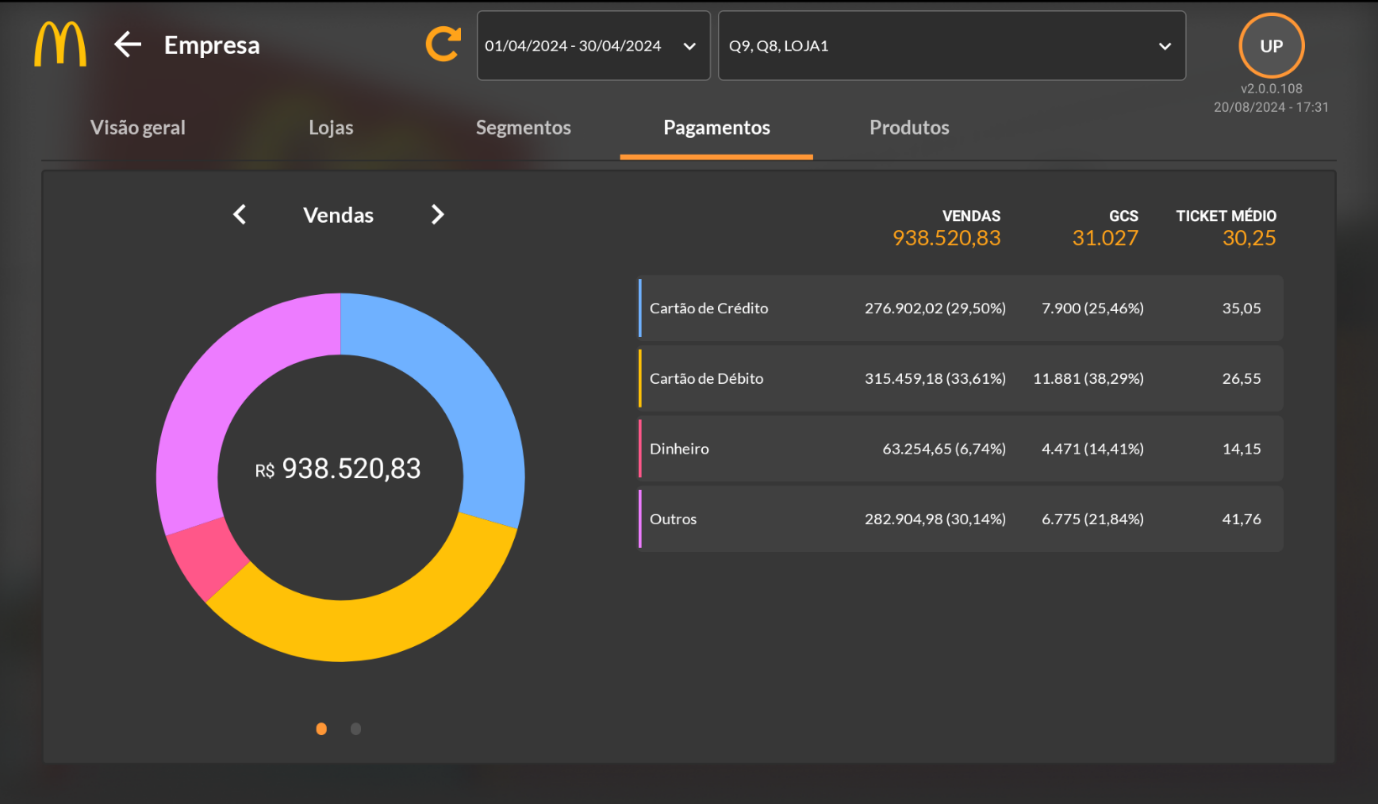Click ticket value 41,76

[x=1242, y=518]
